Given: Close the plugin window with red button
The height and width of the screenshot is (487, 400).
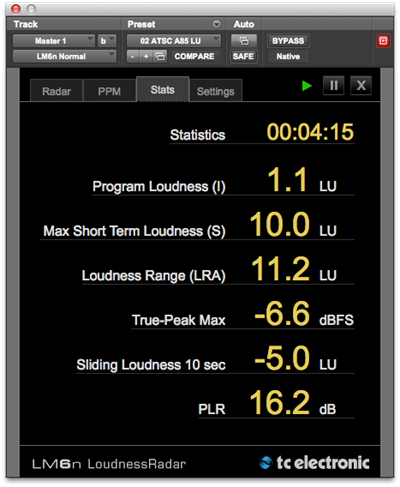Looking at the screenshot, I should [x=16, y=9].
